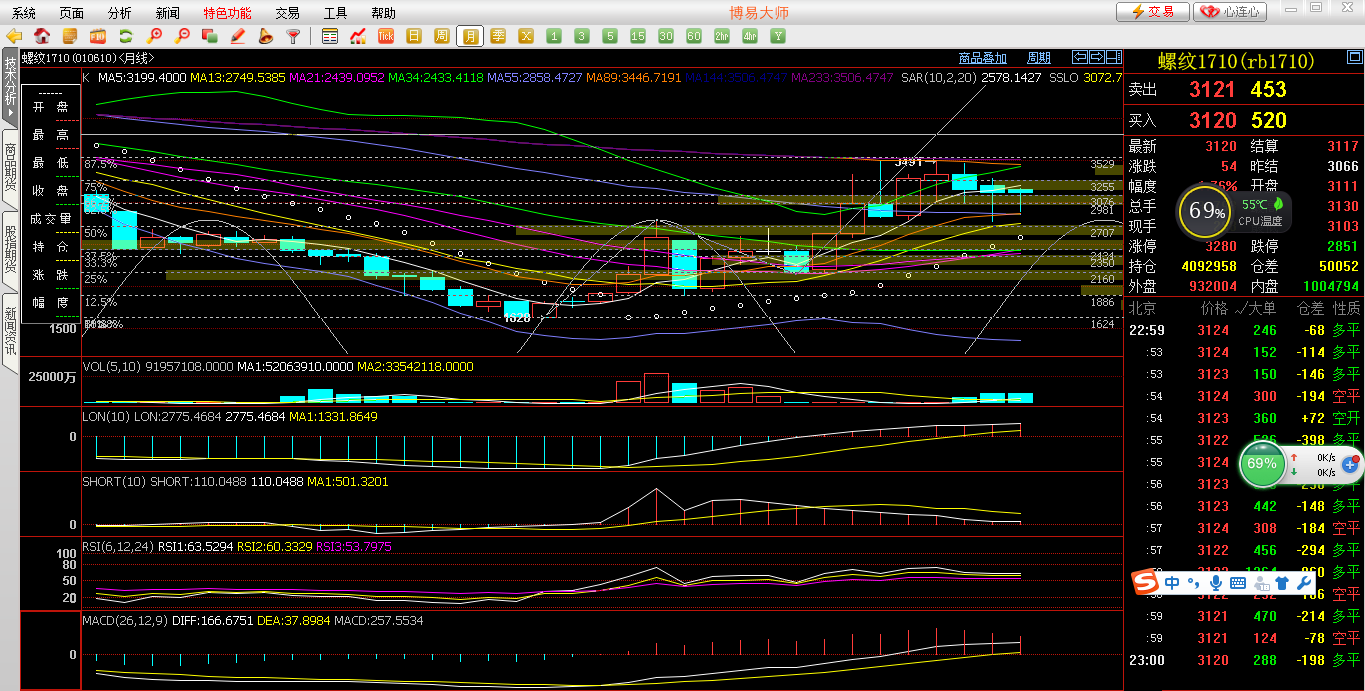Screen dimensions: 1365x691
Task: Switch to the intraday line chart icon
Action: [358, 36]
